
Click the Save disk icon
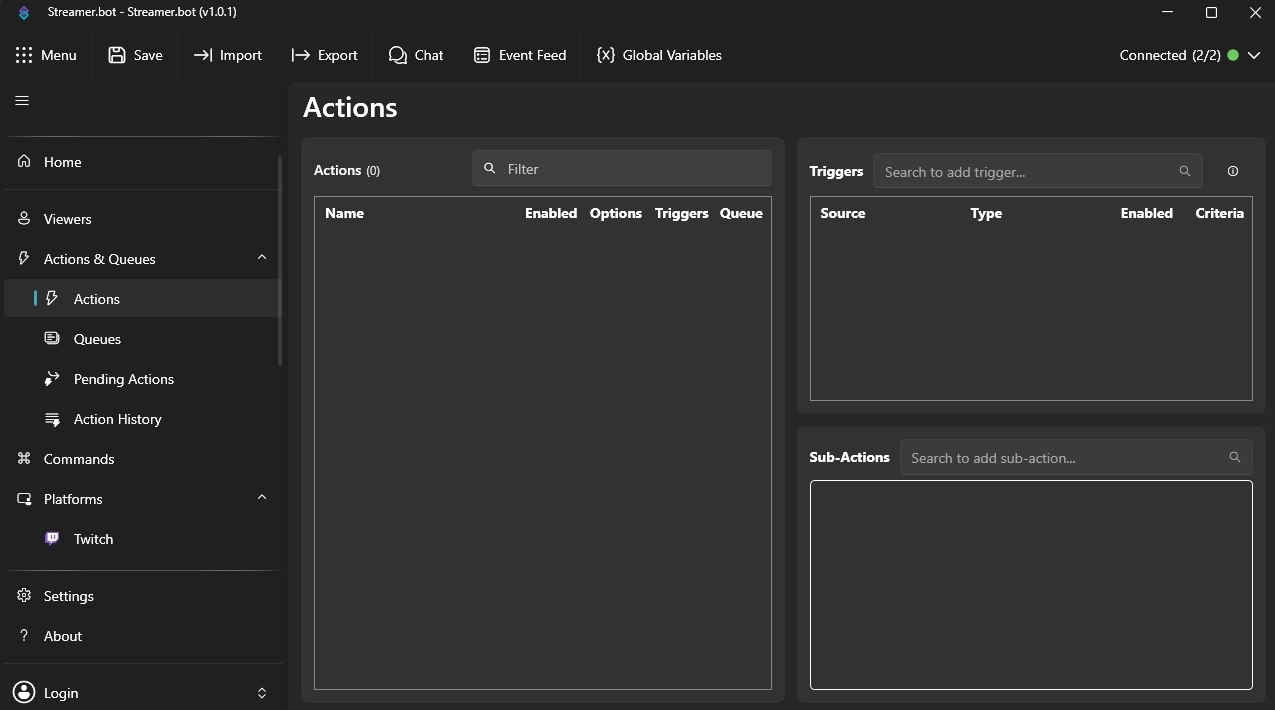117,55
